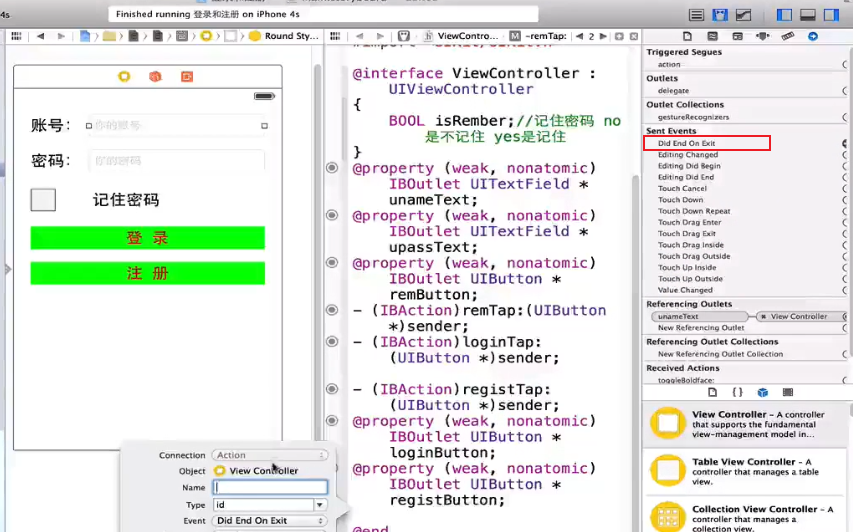The height and width of the screenshot is (532, 853).
Task: Show the File Template library
Action: [x=712, y=392]
